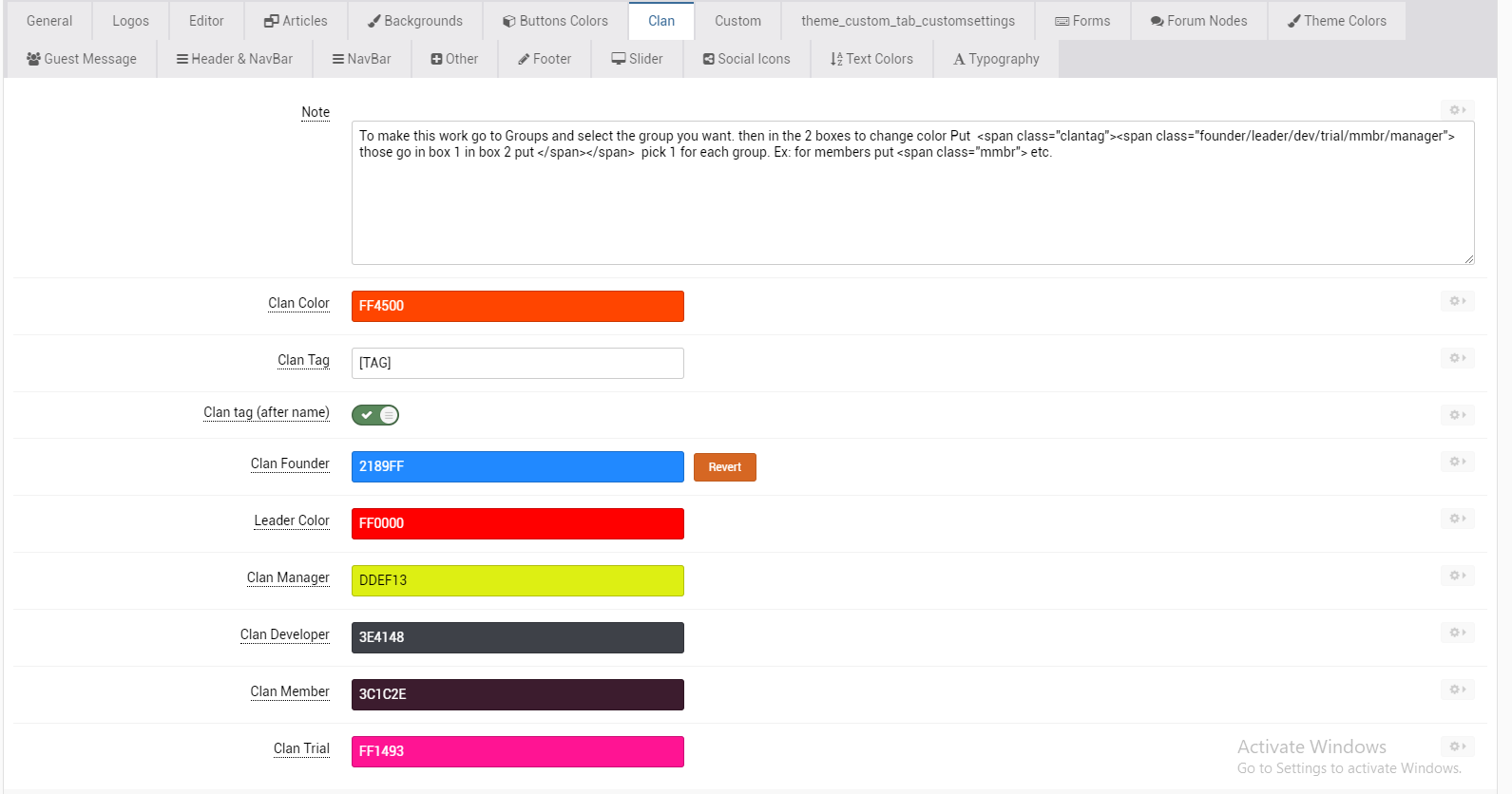
Task: Pick the Clan Color swatch FF4500
Action: click(518, 306)
